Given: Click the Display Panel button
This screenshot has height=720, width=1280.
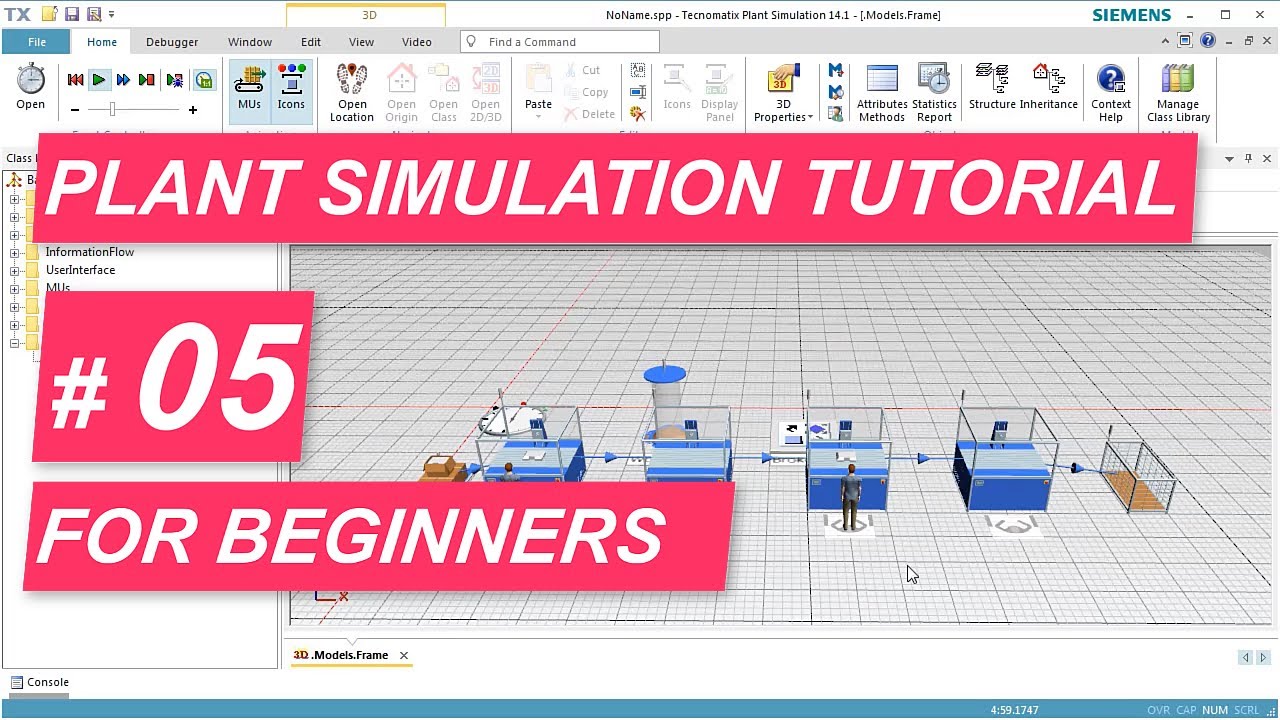Looking at the screenshot, I should pyautogui.click(x=719, y=93).
